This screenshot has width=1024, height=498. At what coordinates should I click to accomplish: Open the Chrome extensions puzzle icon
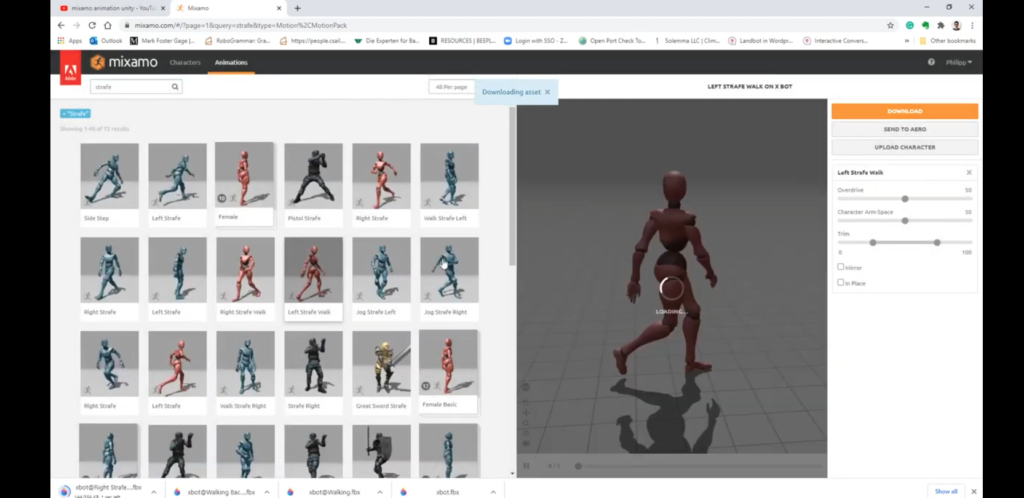(x=940, y=25)
